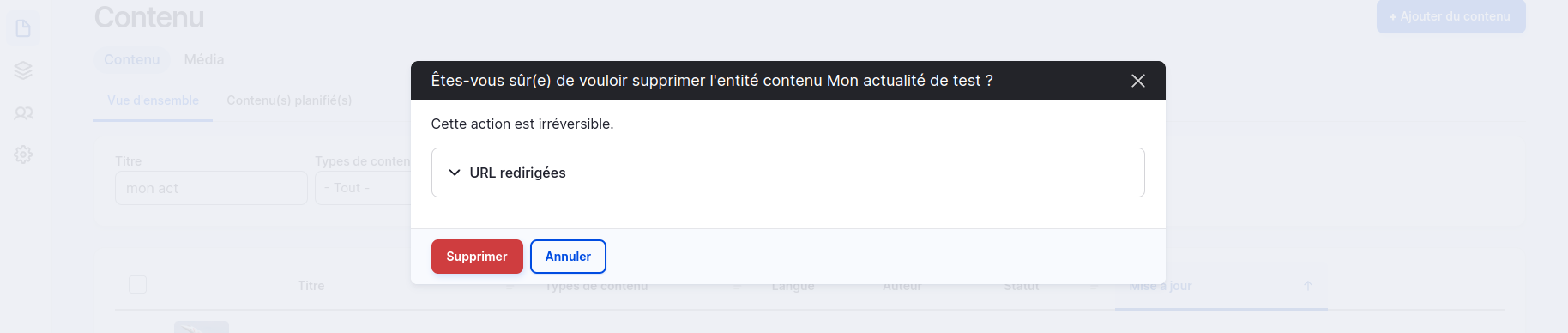Open the Types de contenu dropdown
The image size is (1568, 333).
[x=363, y=188]
